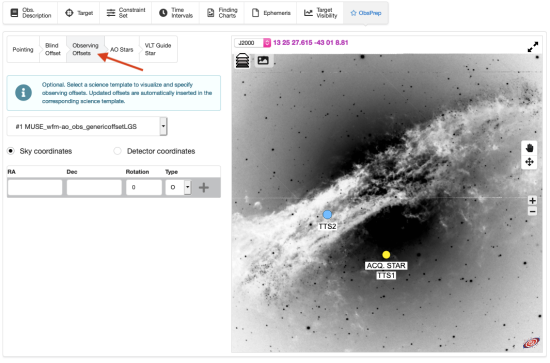
Task: Open the Finding Charts tab
Action: tap(222, 13)
